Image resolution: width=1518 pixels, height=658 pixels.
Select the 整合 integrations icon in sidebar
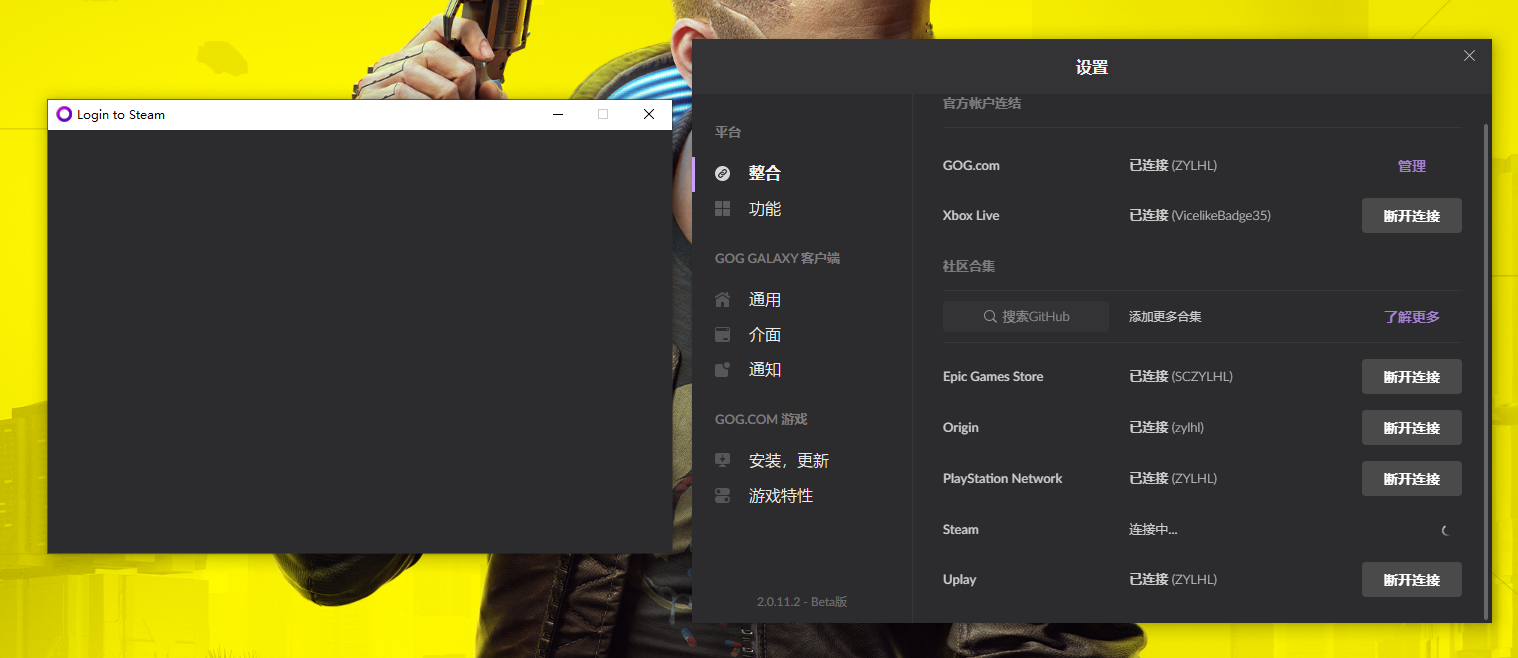723,173
